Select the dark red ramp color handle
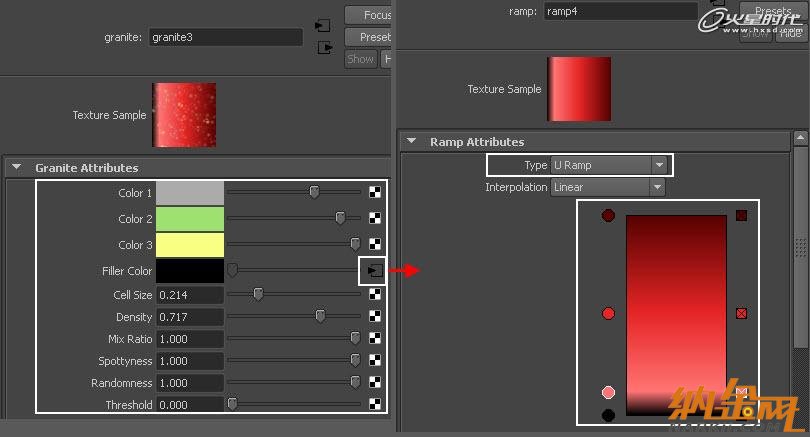This screenshot has width=810, height=437. click(608, 215)
